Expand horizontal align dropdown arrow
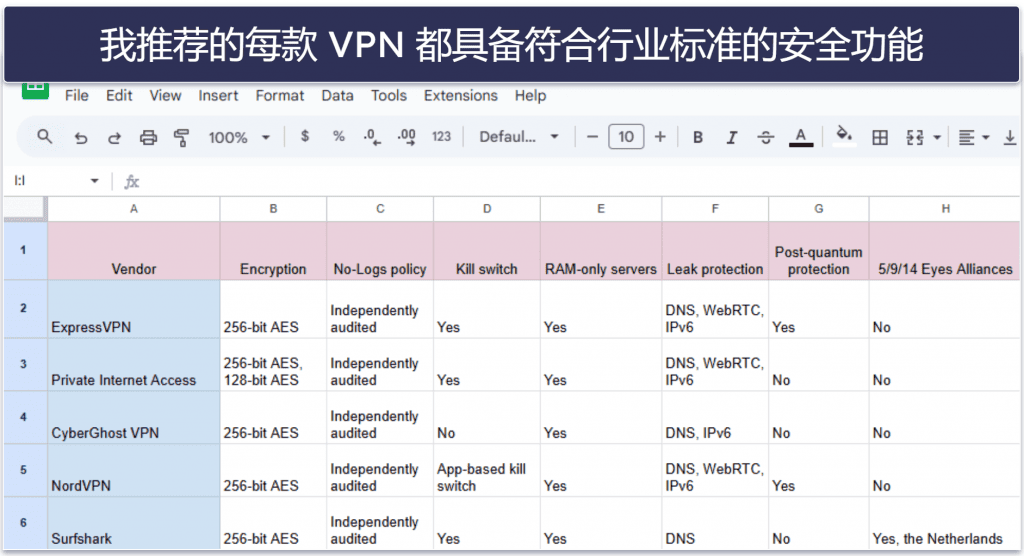Viewport: 1024px width, 556px height. [986, 138]
